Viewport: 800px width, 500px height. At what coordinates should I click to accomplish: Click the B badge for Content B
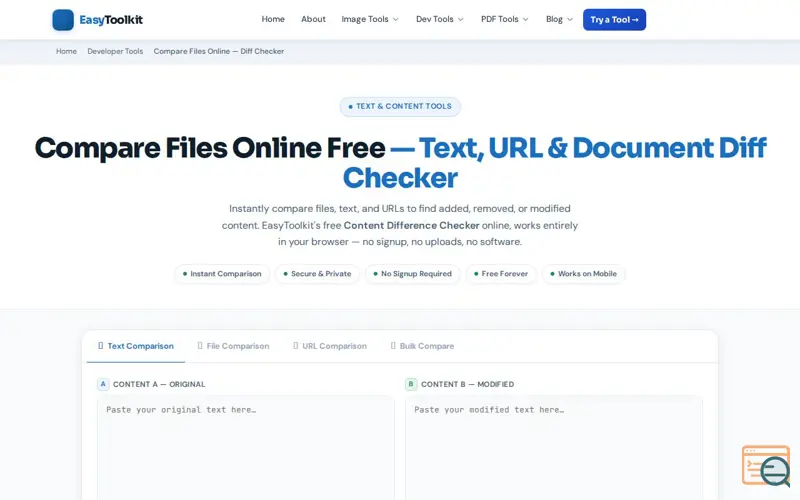[411, 384]
